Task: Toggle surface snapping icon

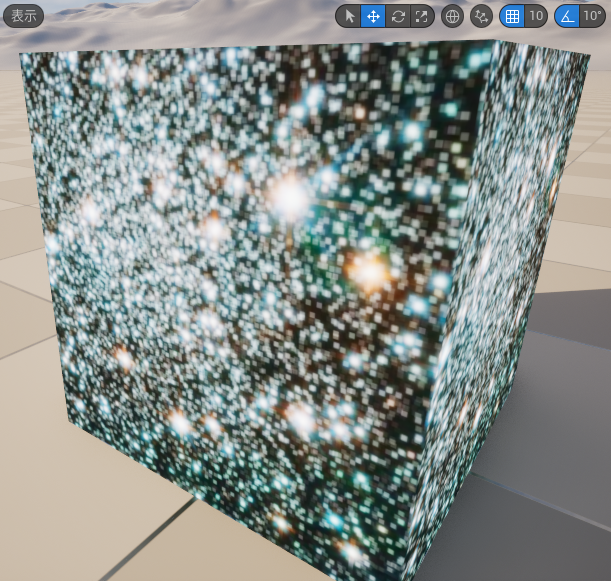Action: point(482,16)
